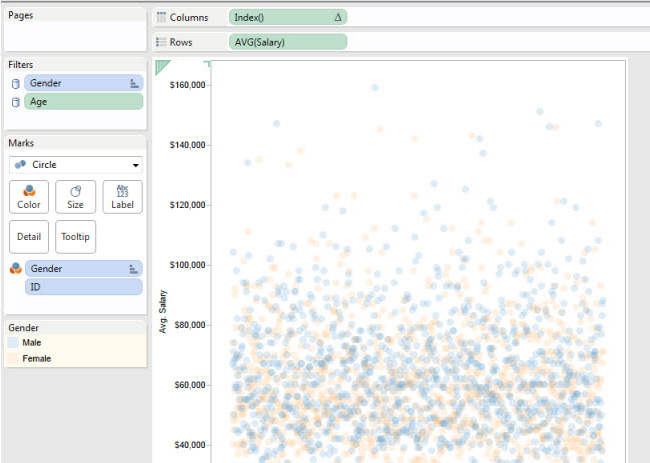Select the AVG(Salary) pill on Rows
The image size is (650, 463).
point(288,42)
